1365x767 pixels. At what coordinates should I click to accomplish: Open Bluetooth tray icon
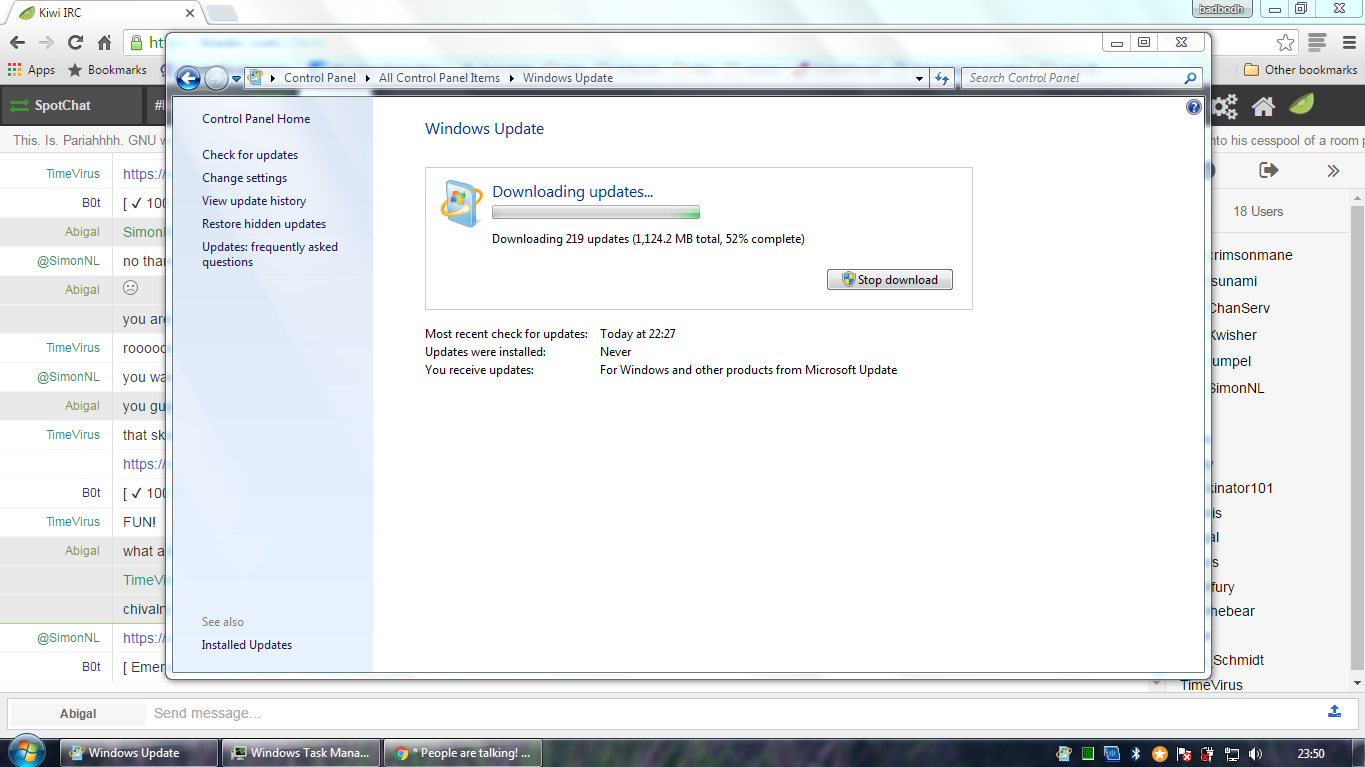pyautogui.click(x=1136, y=754)
